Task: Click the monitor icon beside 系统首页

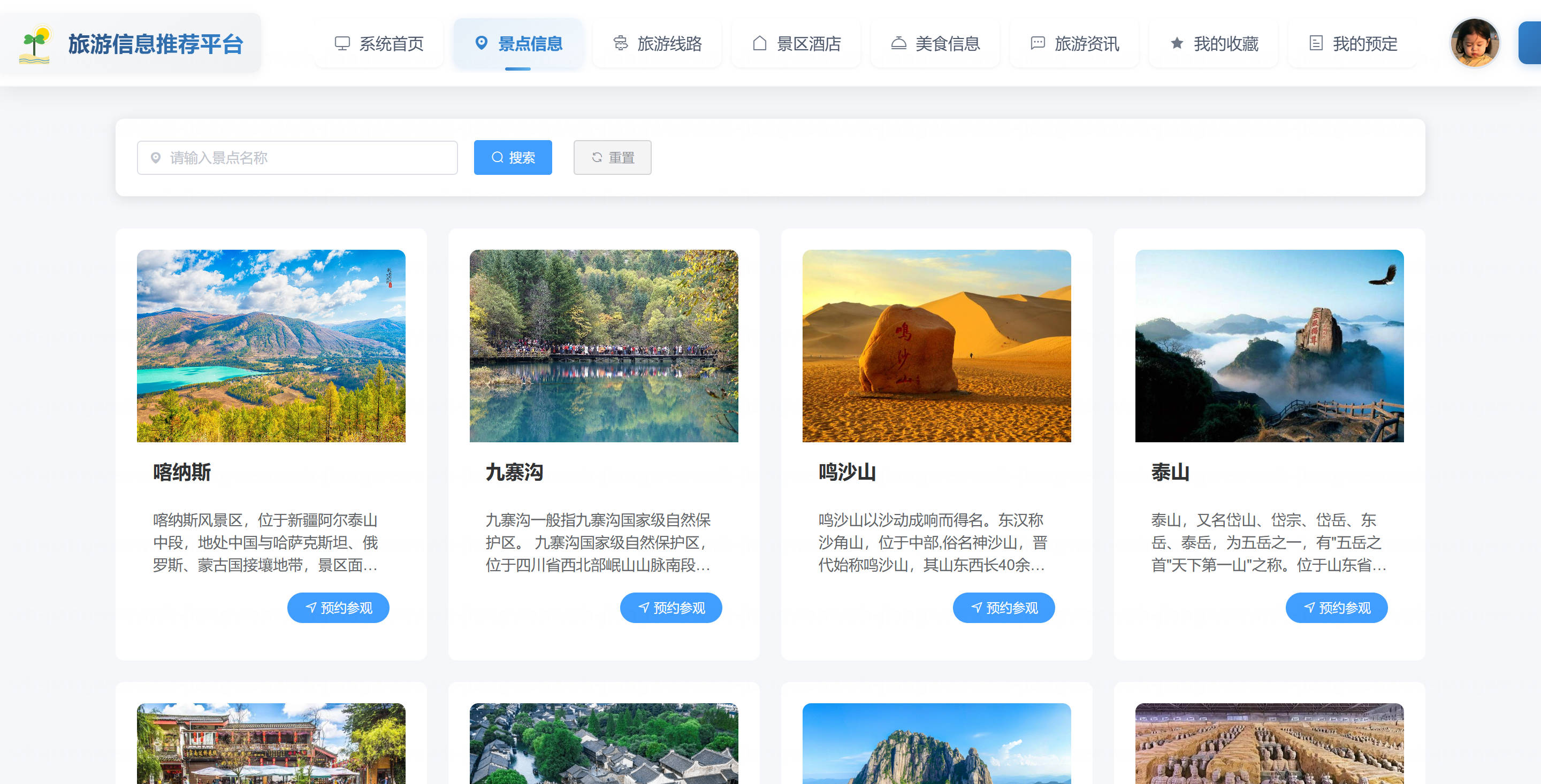Action: point(342,43)
